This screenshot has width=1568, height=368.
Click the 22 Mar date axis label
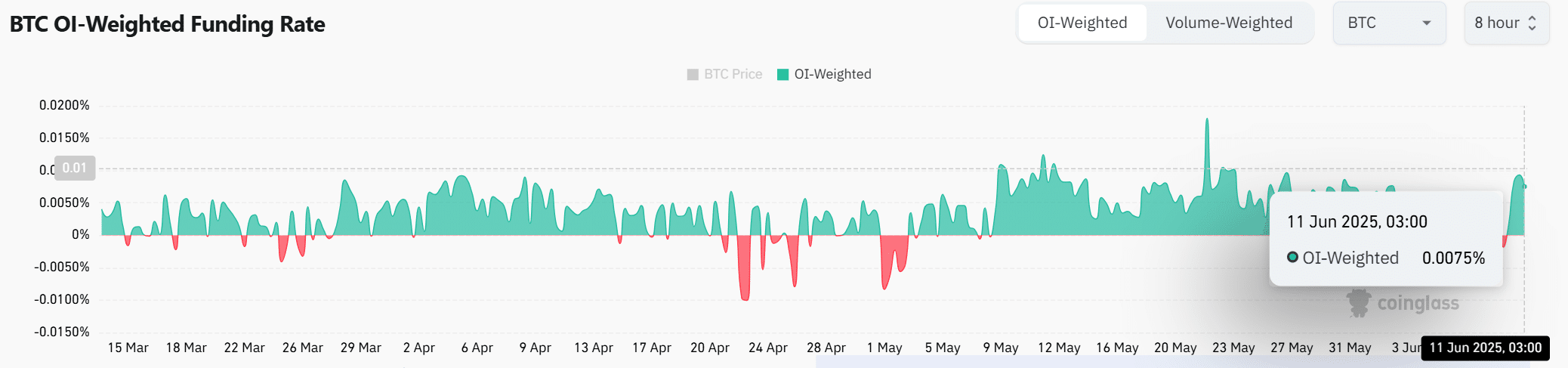[245, 348]
